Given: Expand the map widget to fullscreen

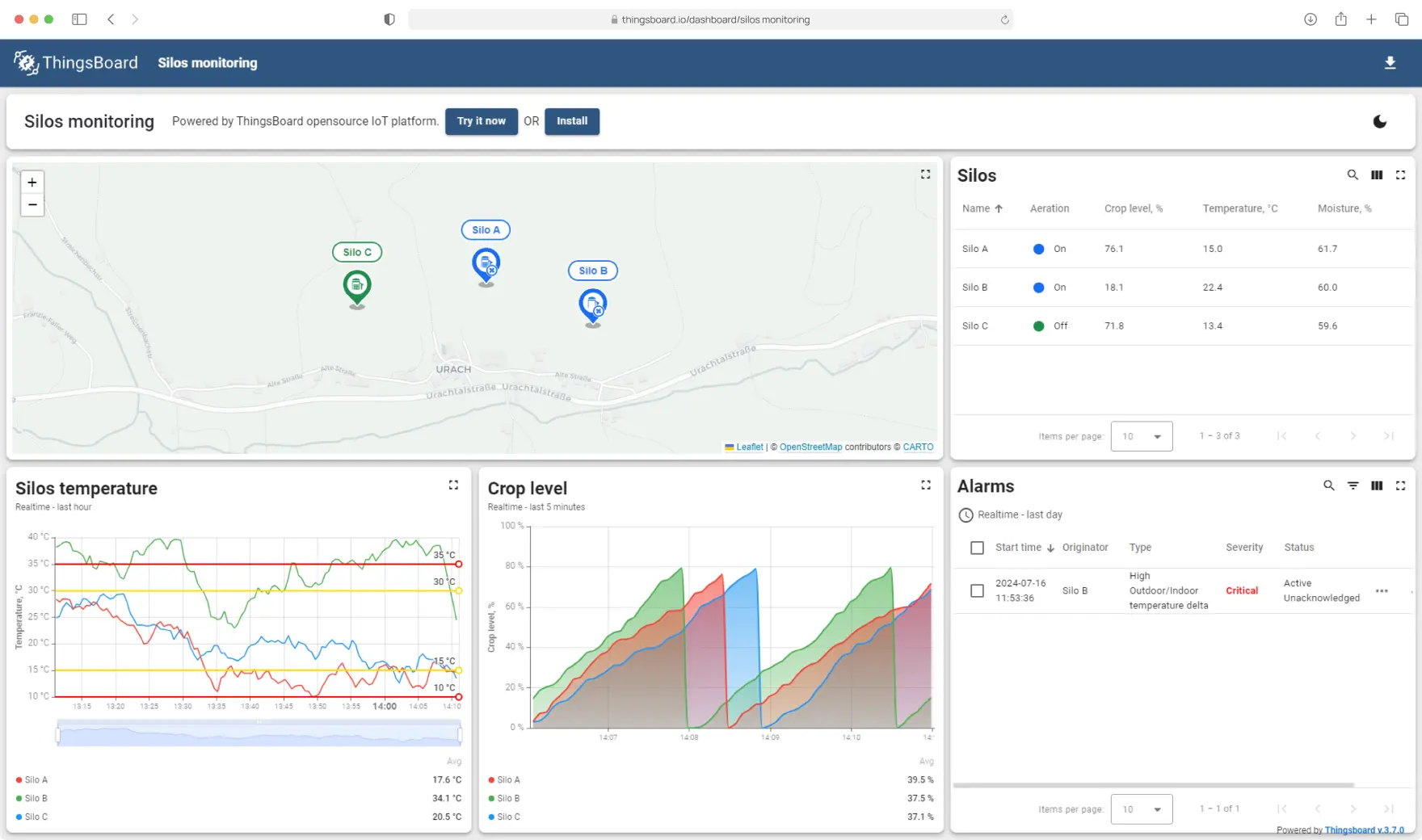Looking at the screenshot, I should tap(925, 174).
